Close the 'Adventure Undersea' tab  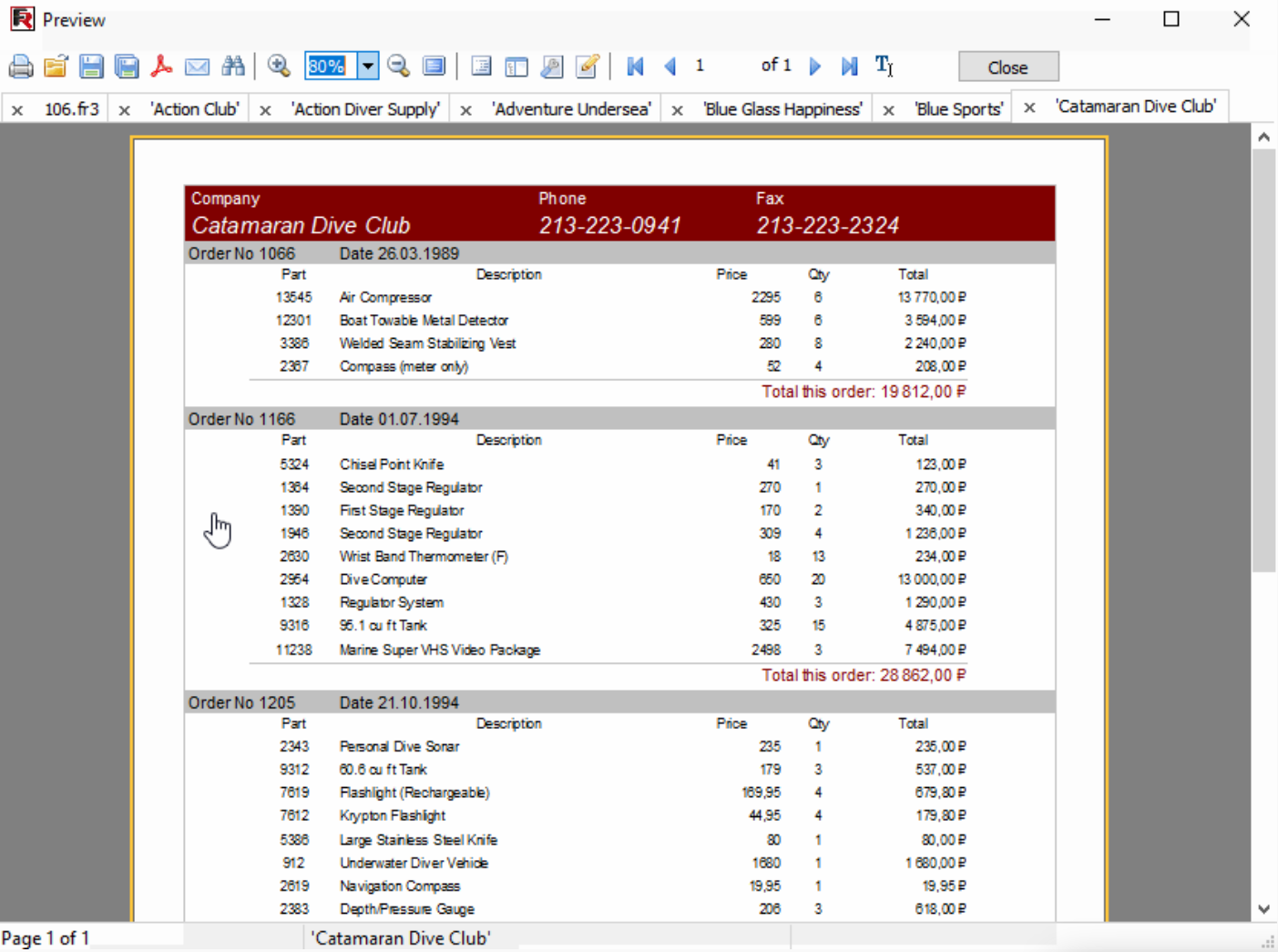(465, 110)
